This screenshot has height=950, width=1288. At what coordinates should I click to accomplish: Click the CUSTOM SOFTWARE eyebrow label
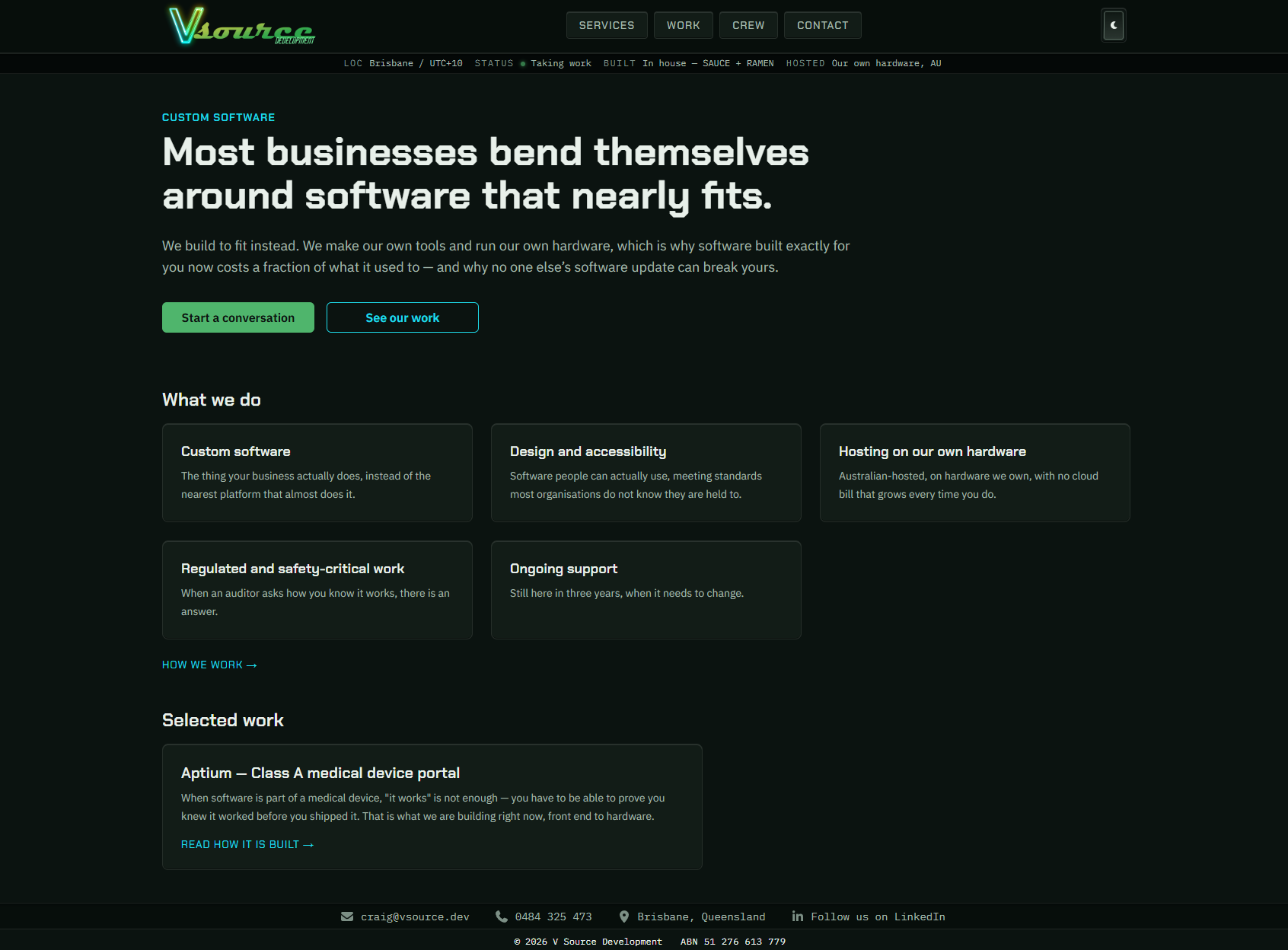[218, 117]
